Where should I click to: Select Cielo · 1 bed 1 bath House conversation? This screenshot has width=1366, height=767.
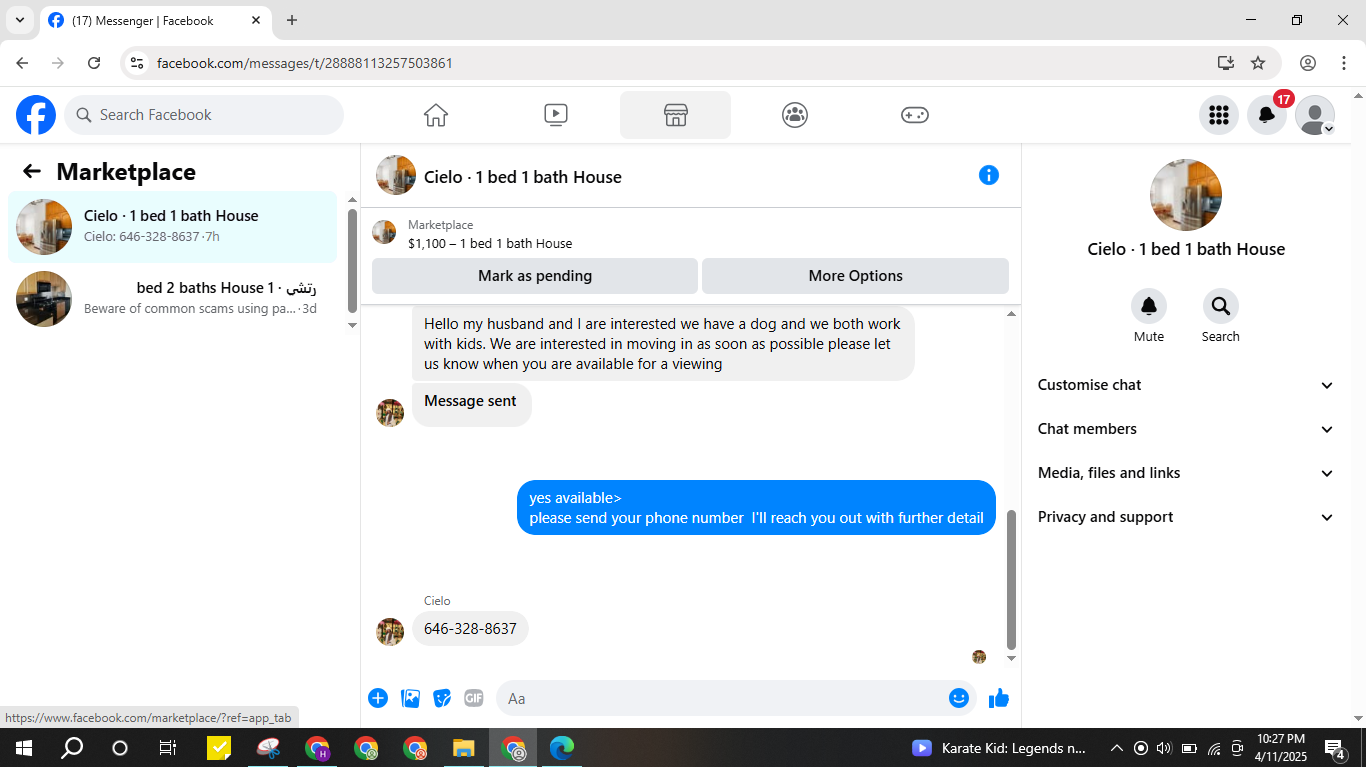pos(173,227)
